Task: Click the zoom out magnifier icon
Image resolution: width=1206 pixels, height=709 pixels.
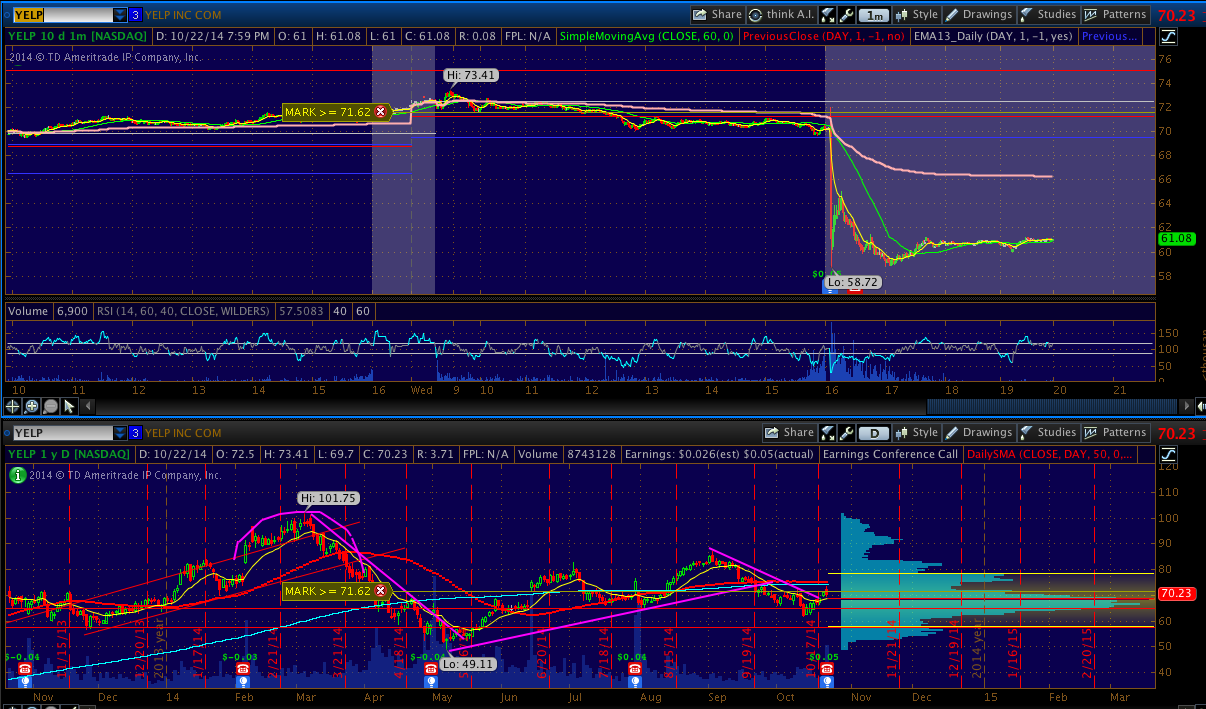Action: 50,406
